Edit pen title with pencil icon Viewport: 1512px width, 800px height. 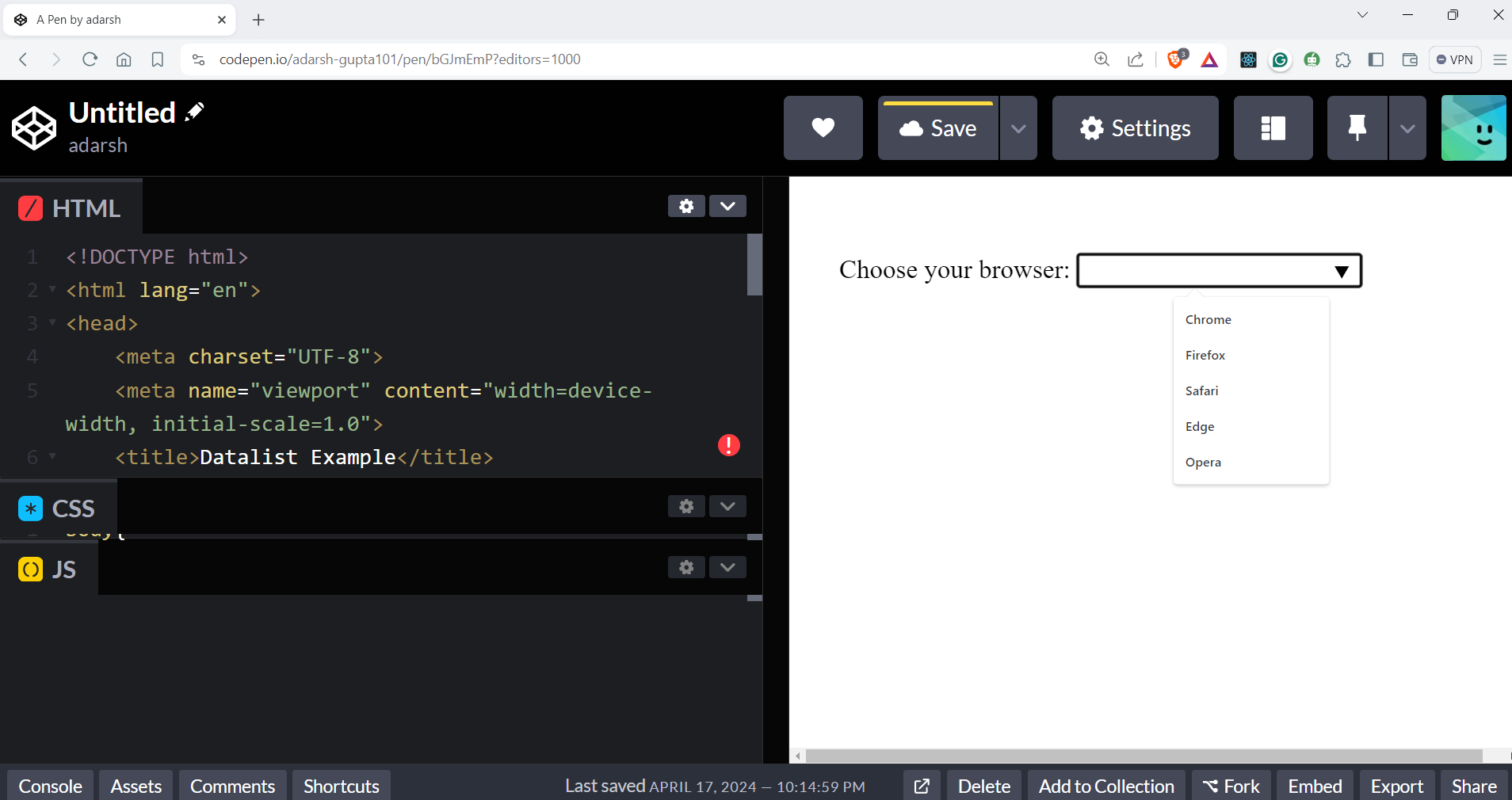(x=194, y=112)
